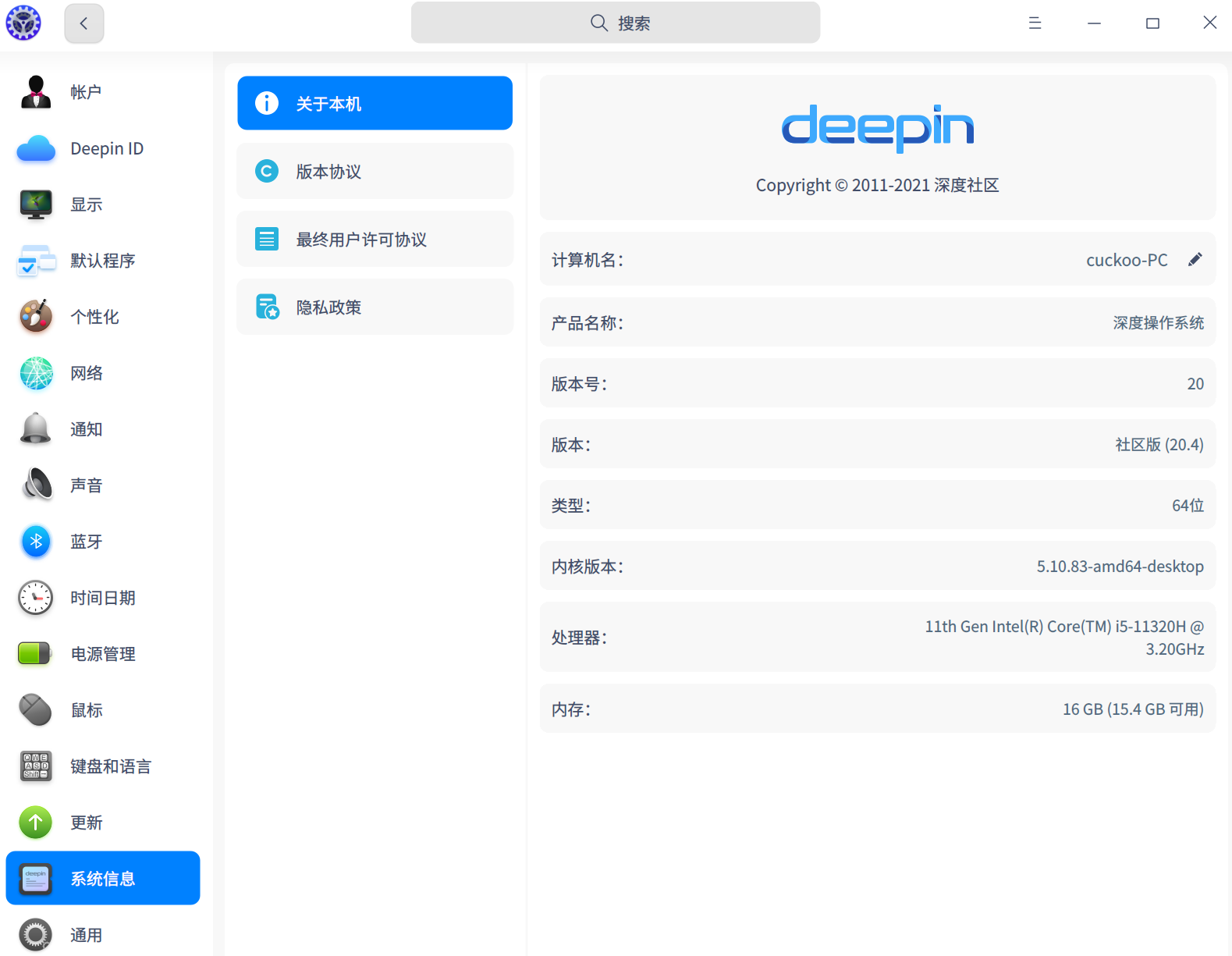This screenshot has width=1232, height=956.
Task: Open the hamburger menu in title bar
Action: [1035, 23]
